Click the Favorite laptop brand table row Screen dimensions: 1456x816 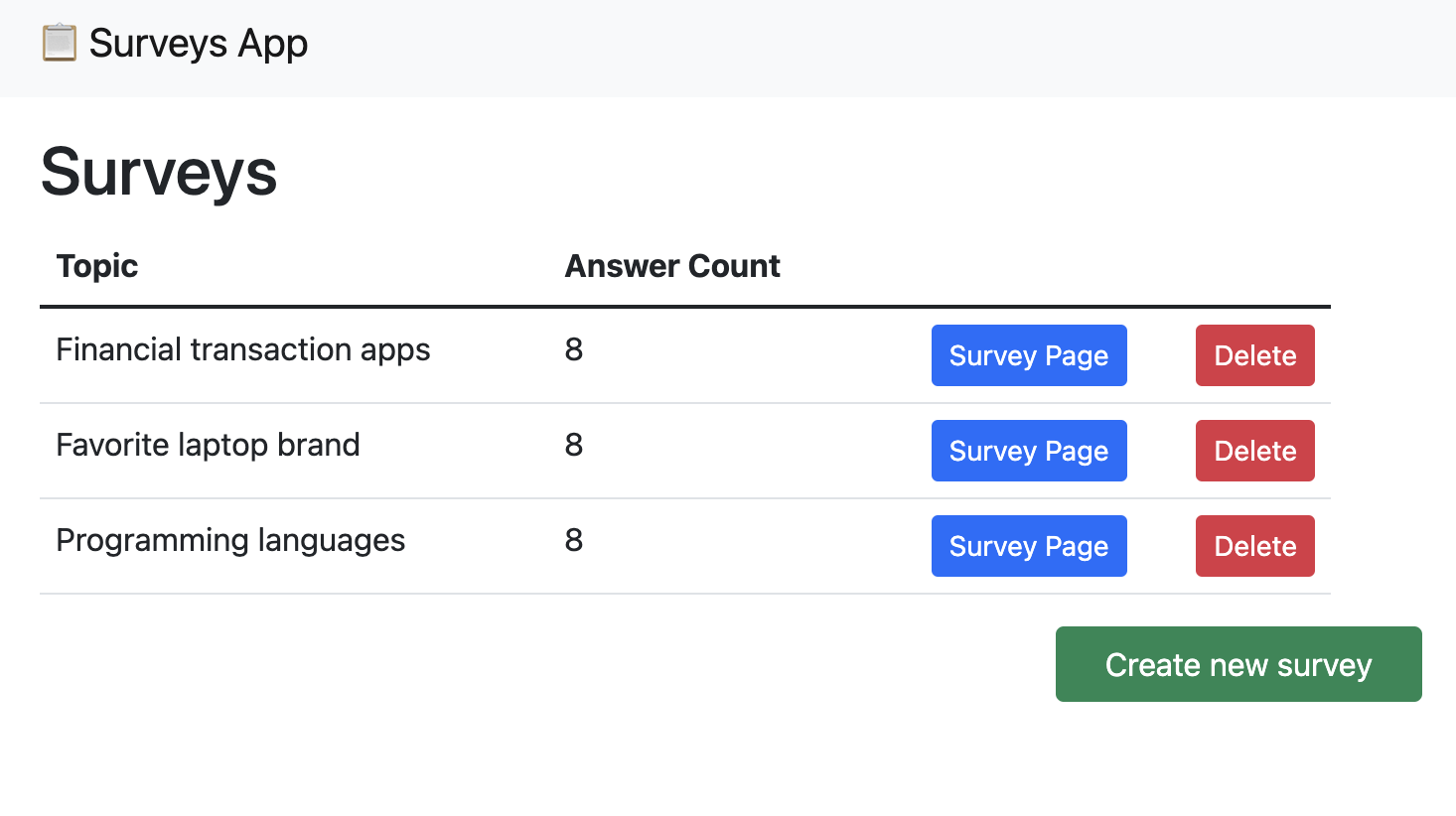point(685,451)
